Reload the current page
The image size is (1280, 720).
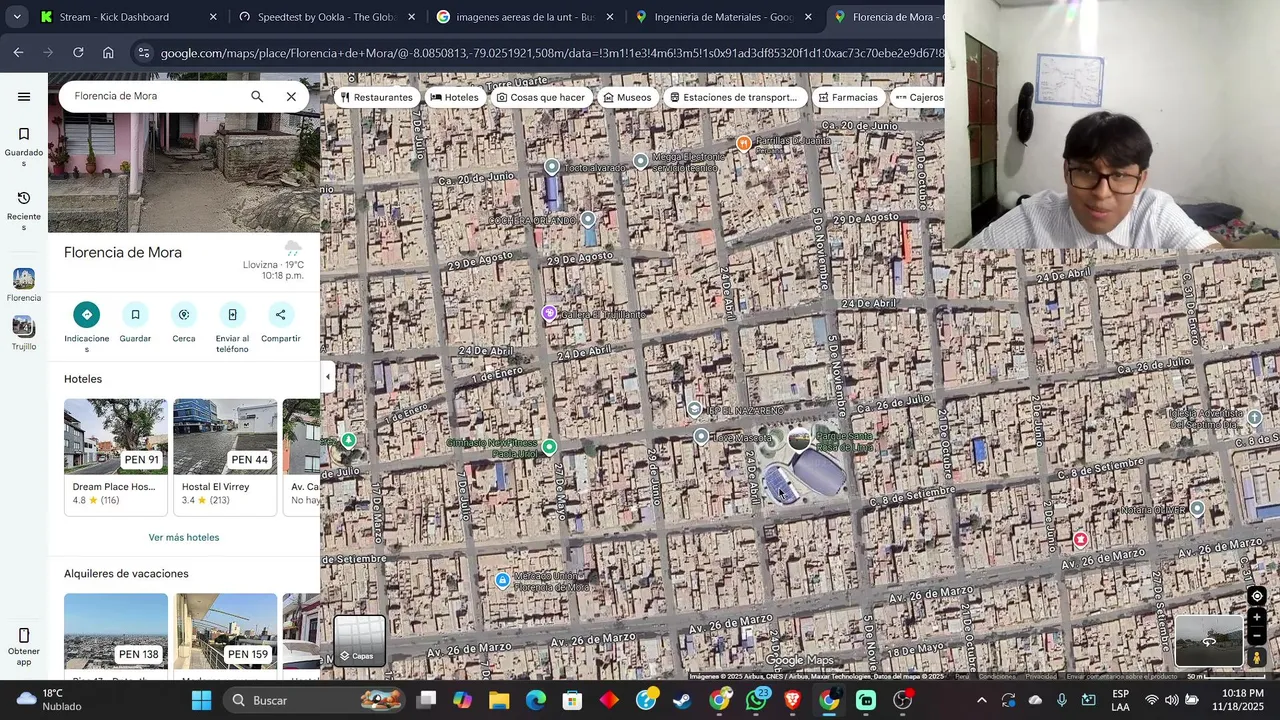tap(78, 53)
